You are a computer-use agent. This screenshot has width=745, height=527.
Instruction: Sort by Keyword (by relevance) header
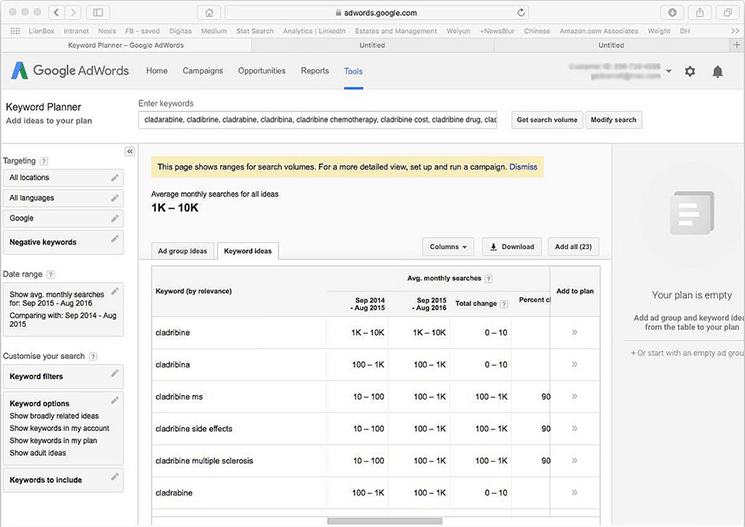click(193, 291)
